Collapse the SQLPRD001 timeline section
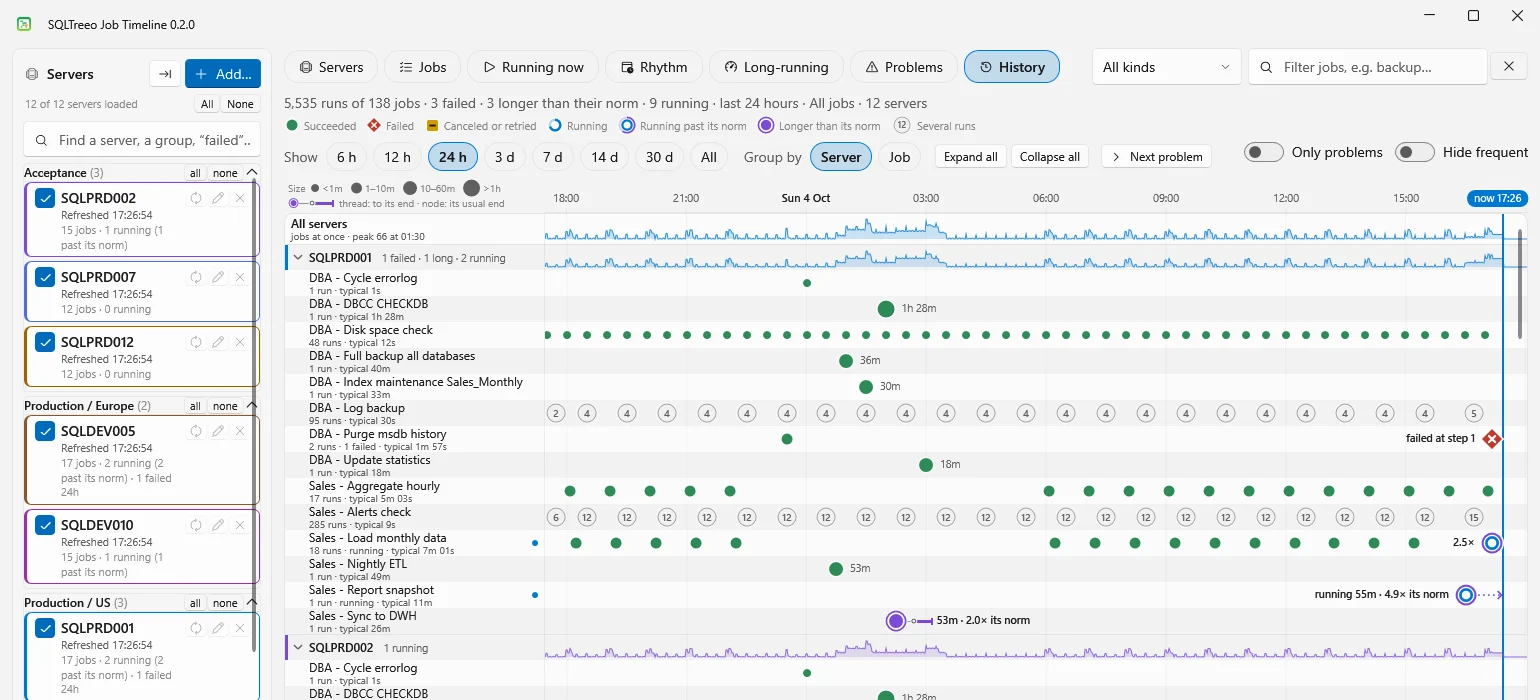1540x700 pixels. pyautogui.click(x=297, y=258)
